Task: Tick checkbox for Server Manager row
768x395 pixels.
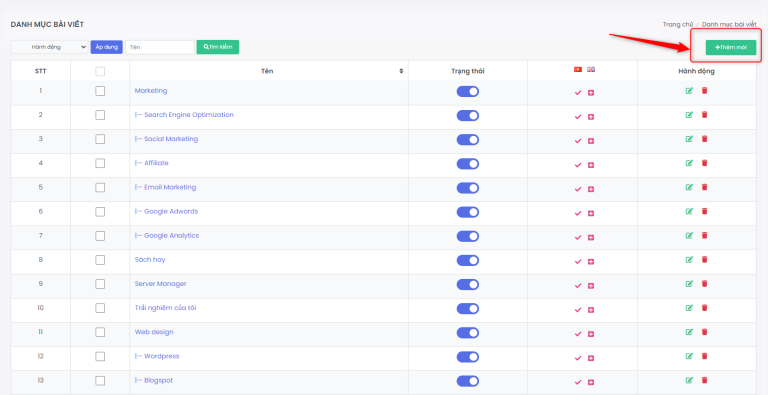Action: pyautogui.click(x=100, y=284)
